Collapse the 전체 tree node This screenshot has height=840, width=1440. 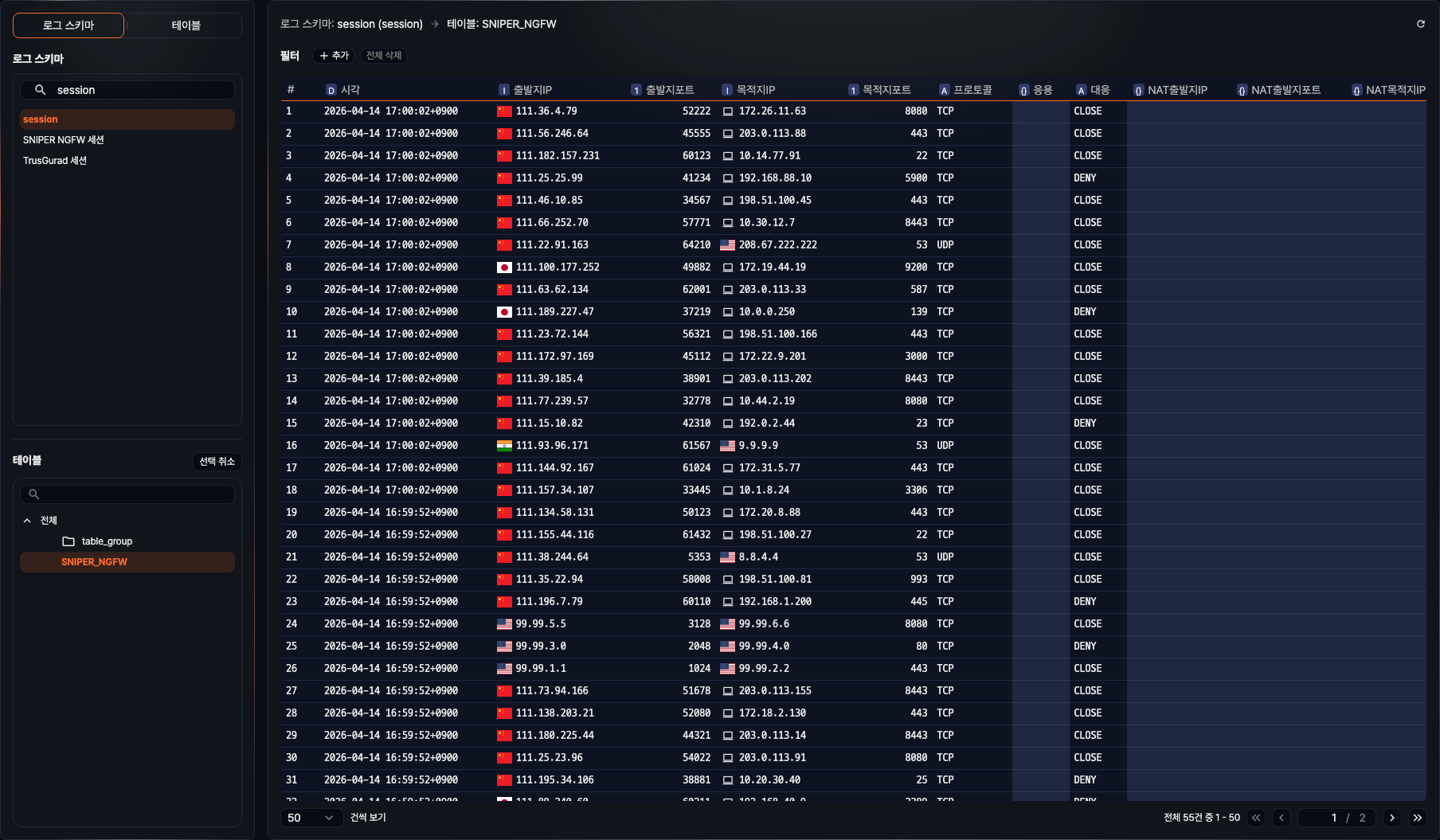coord(27,521)
